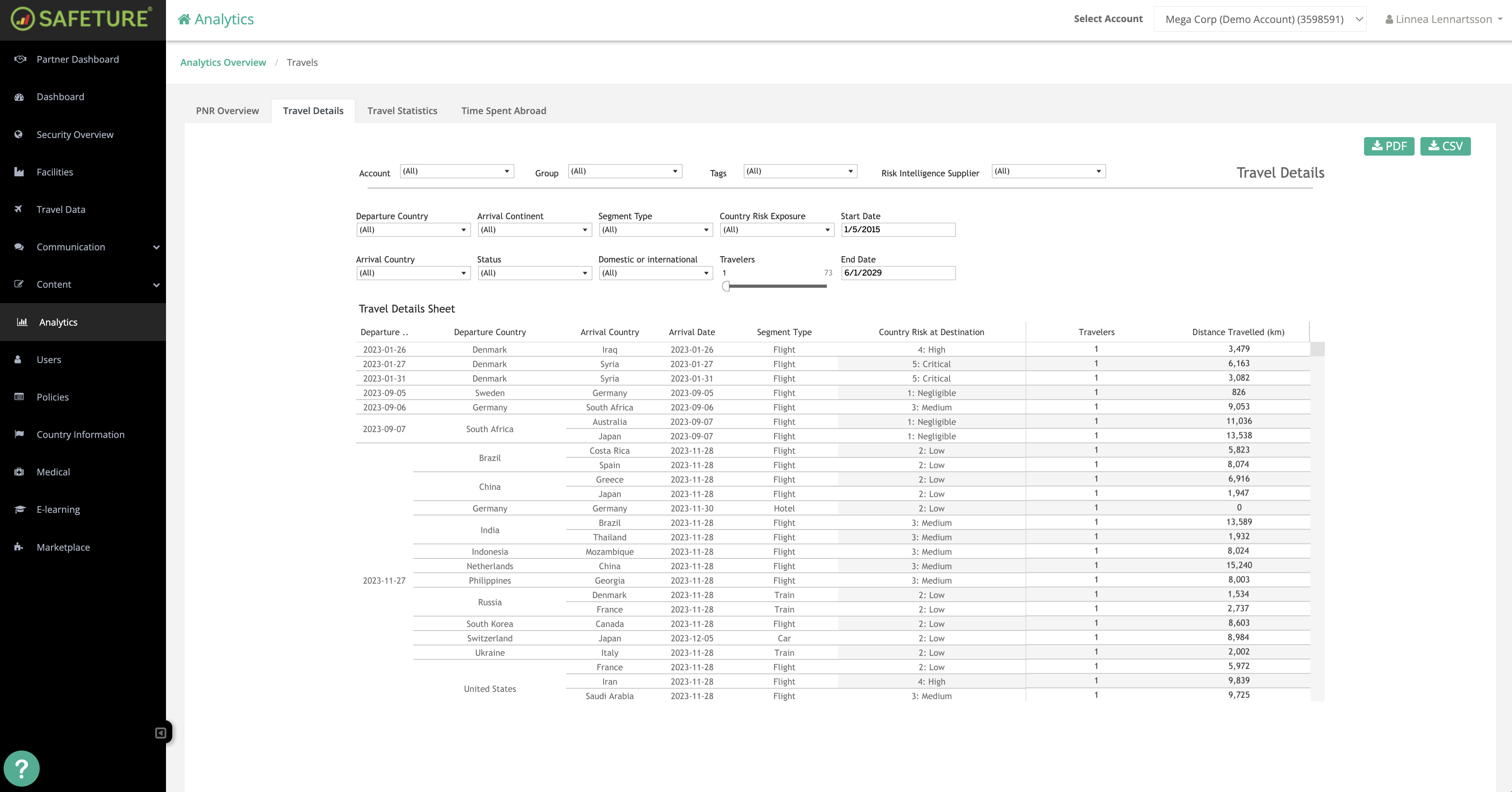Viewport: 1512px width, 792px height.
Task: Expand the Communication submenu chevron
Action: pyautogui.click(x=156, y=247)
